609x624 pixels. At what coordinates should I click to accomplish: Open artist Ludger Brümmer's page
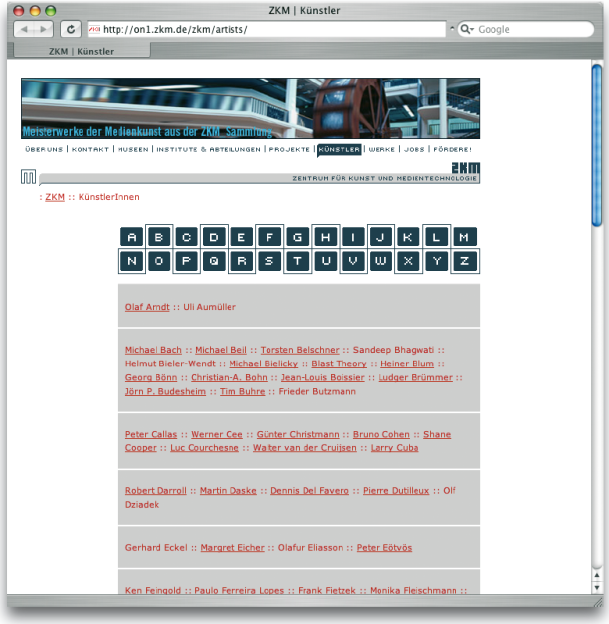click(416, 377)
